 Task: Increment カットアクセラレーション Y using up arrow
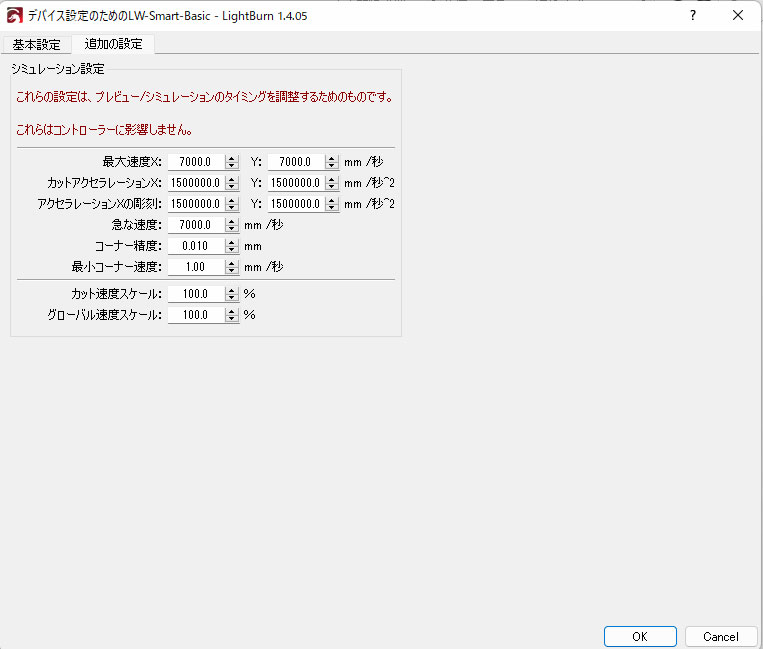tap(332, 179)
